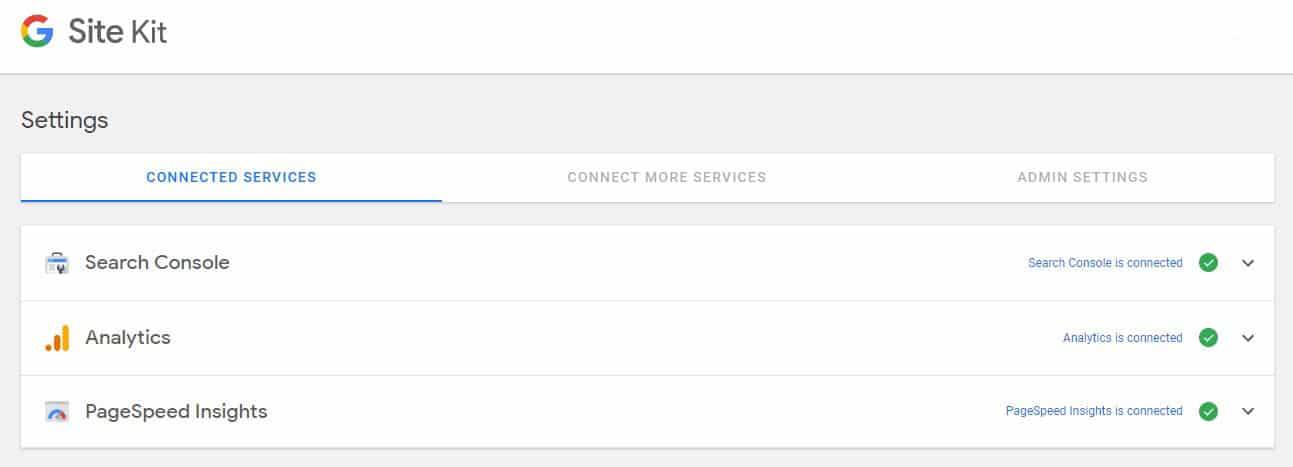Click "PageSpeed Insights is connected" status text
Image resolution: width=1293 pixels, height=467 pixels.
1094,411
